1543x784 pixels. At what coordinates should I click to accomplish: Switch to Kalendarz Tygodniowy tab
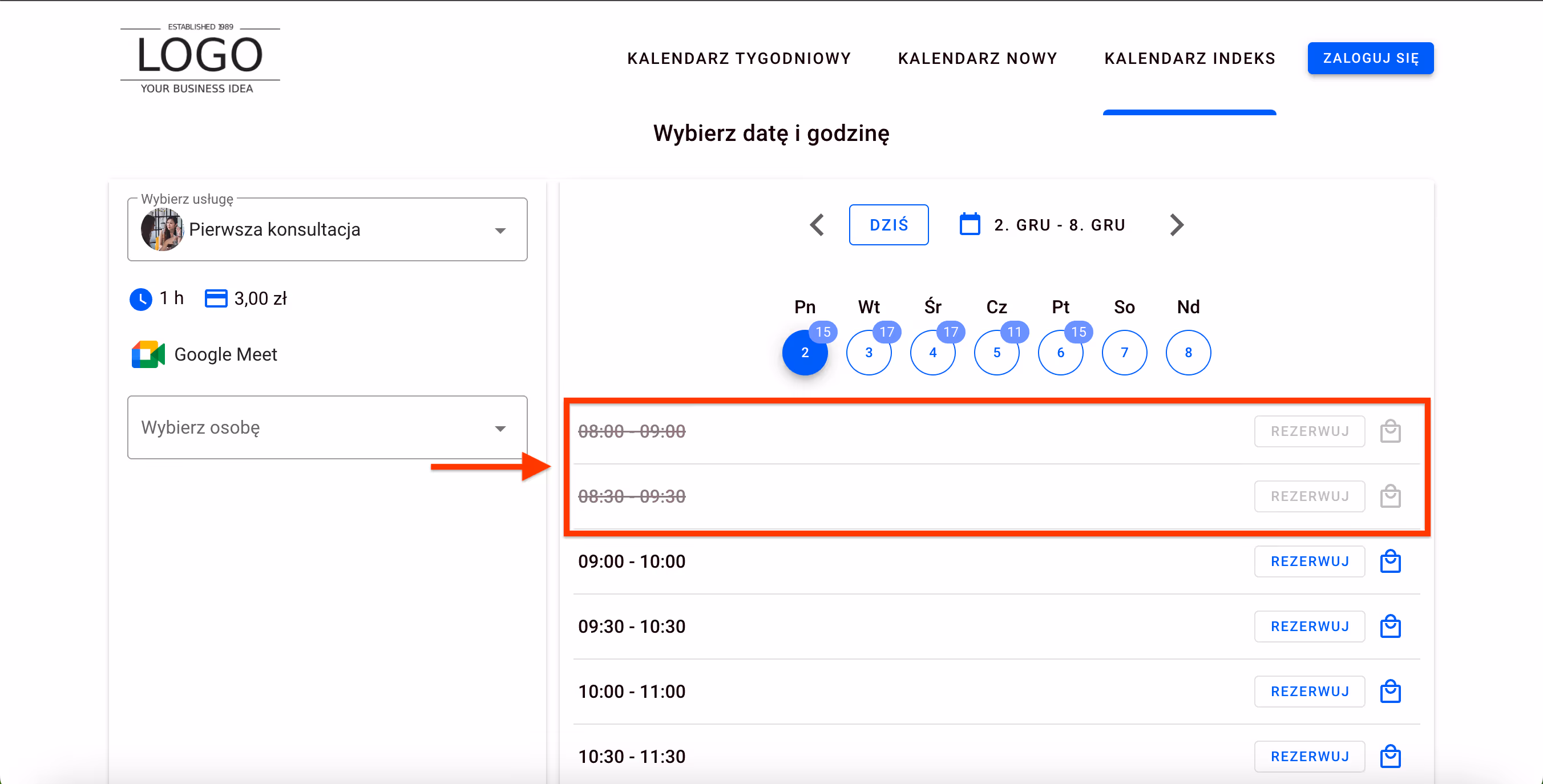click(x=739, y=58)
